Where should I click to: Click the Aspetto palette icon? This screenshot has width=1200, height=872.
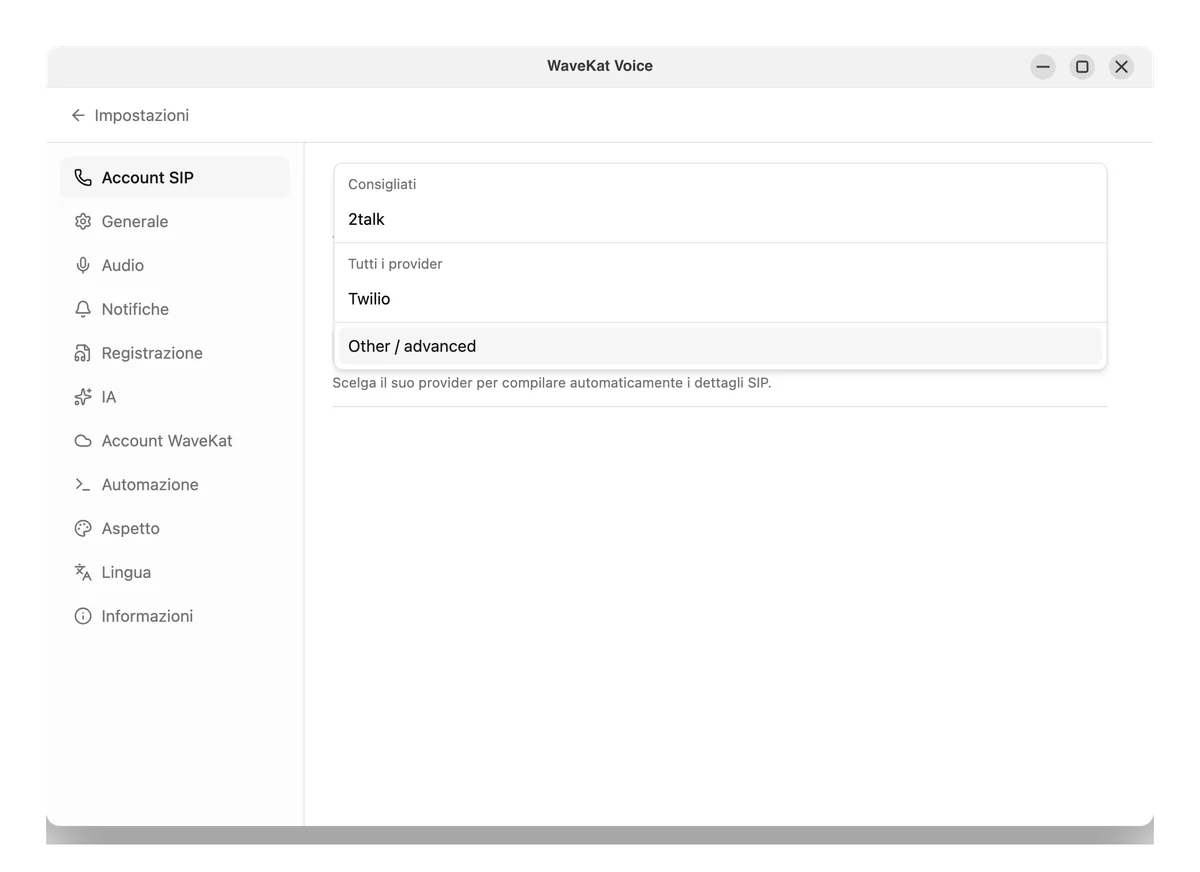coord(83,528)
